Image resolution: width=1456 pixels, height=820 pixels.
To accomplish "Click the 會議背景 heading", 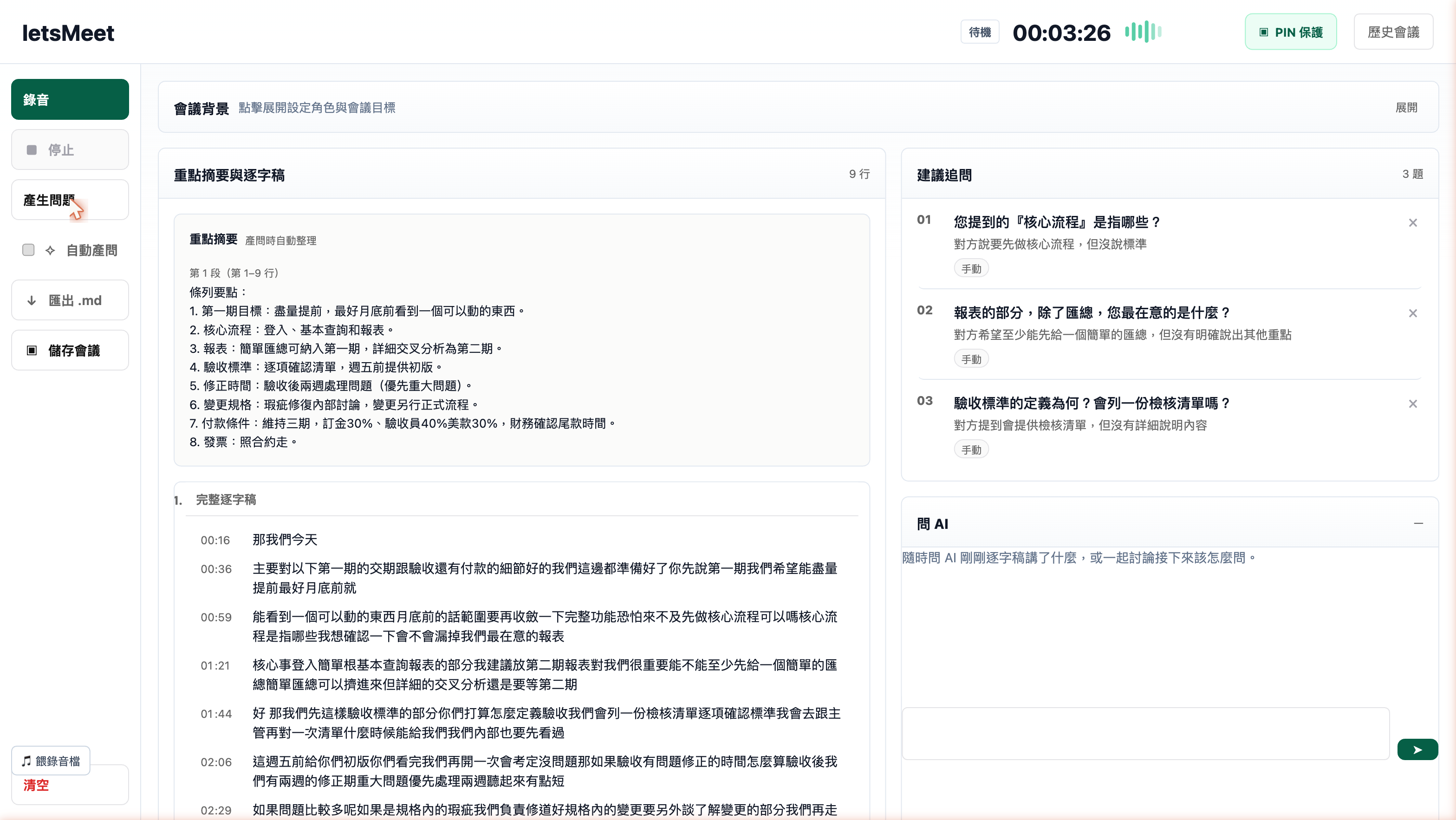I will click(x=201, y=109).
